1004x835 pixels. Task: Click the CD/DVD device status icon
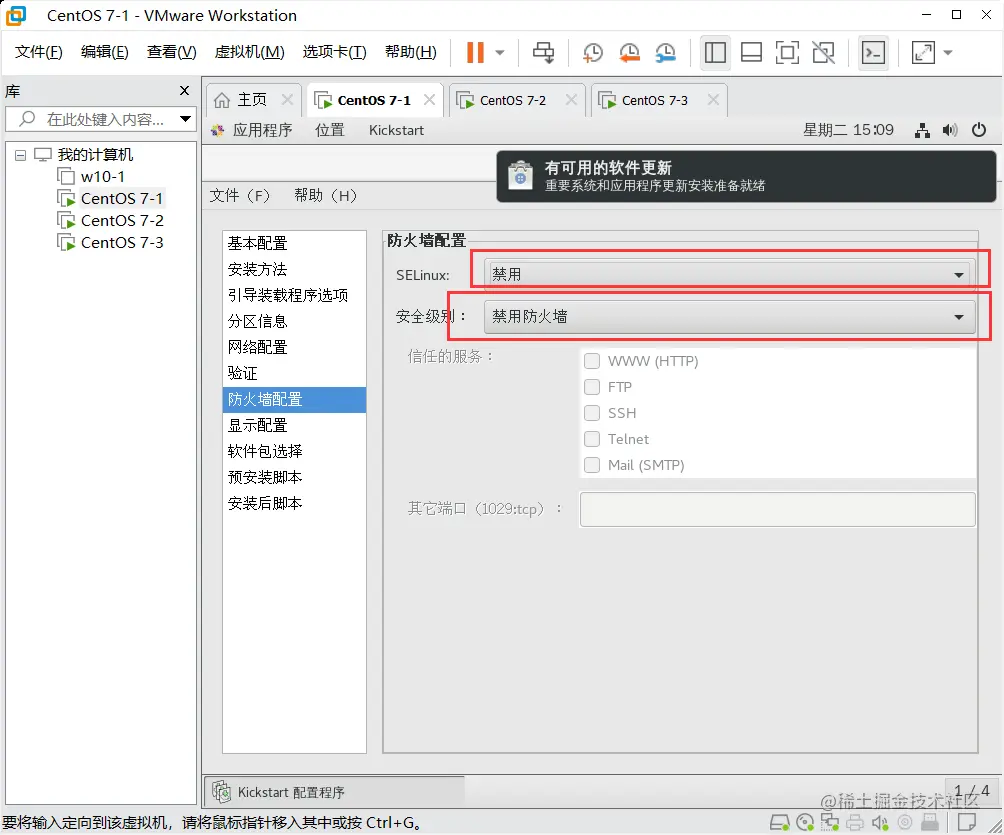tap(805, 822)
